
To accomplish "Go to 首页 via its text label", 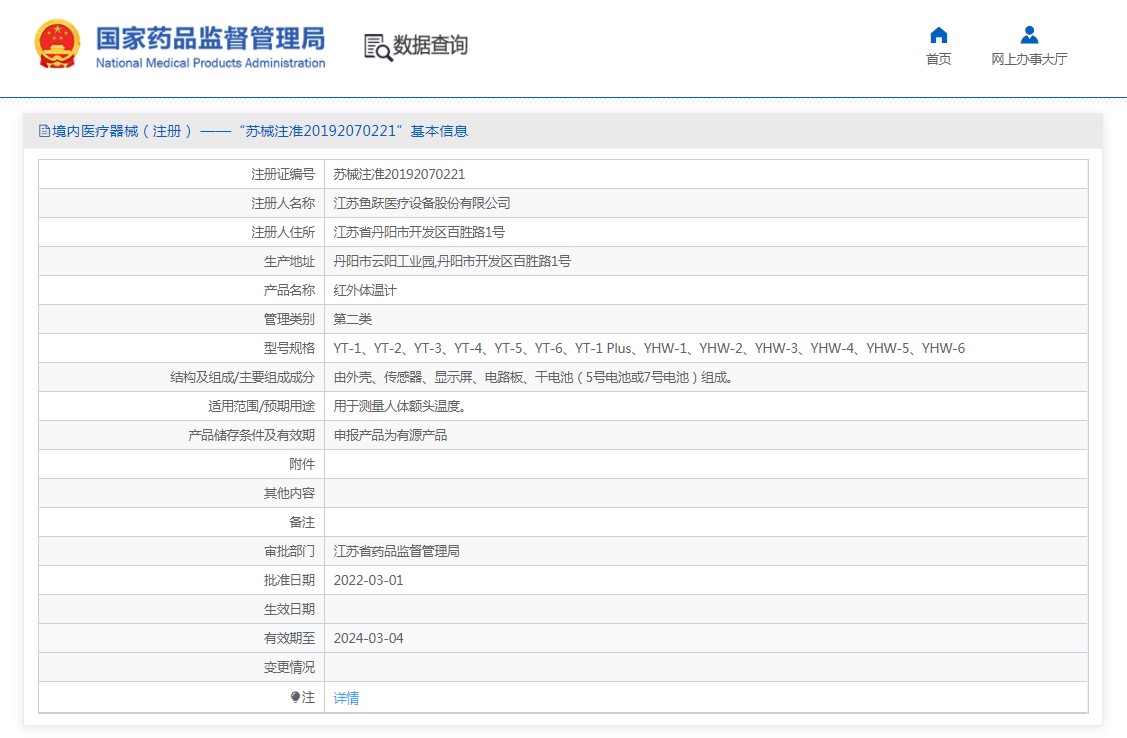I will coord(938,60).
